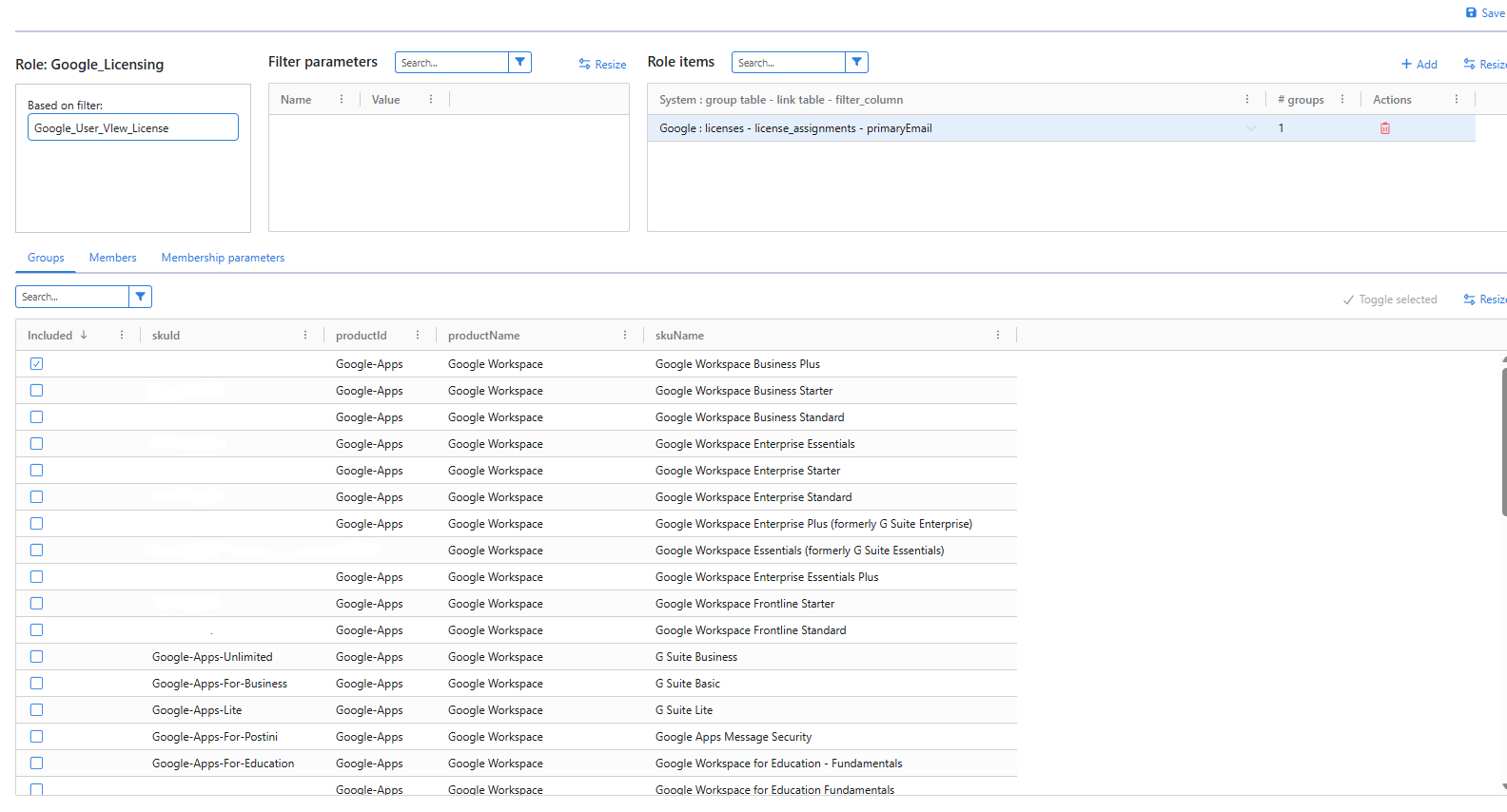Expand the Google licenses role item dropdown

pyautogui.click(x=1251, y=128)
